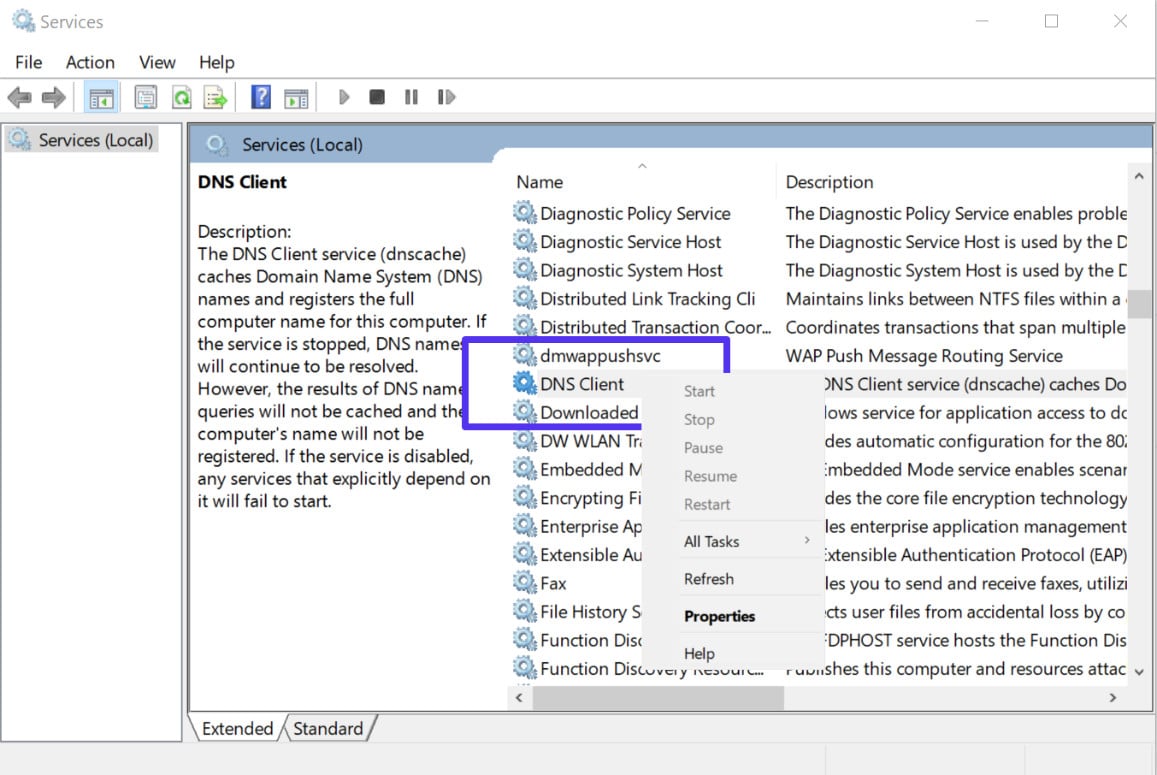Open Help with the question mark toolbar icon
The height and width of the screenshot is (775, 1157).
pos(260,96)
